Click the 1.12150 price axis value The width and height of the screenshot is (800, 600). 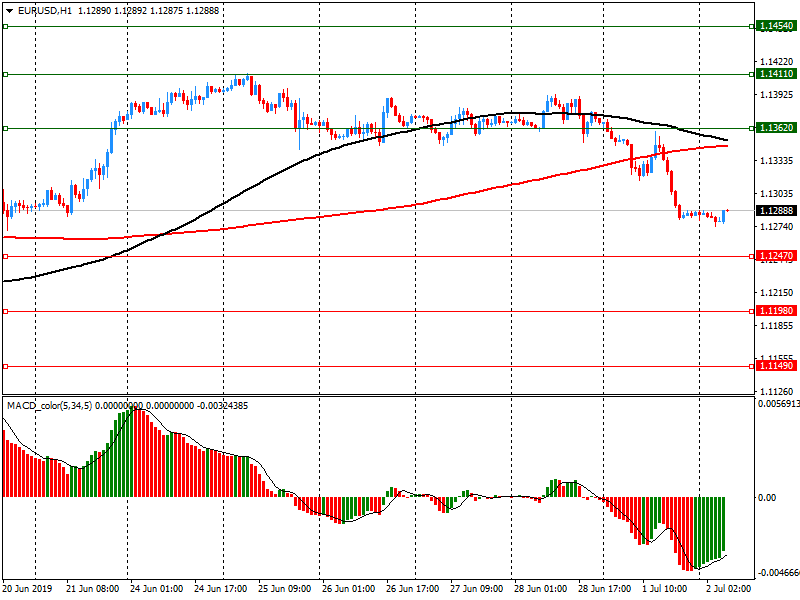(777, 293)
